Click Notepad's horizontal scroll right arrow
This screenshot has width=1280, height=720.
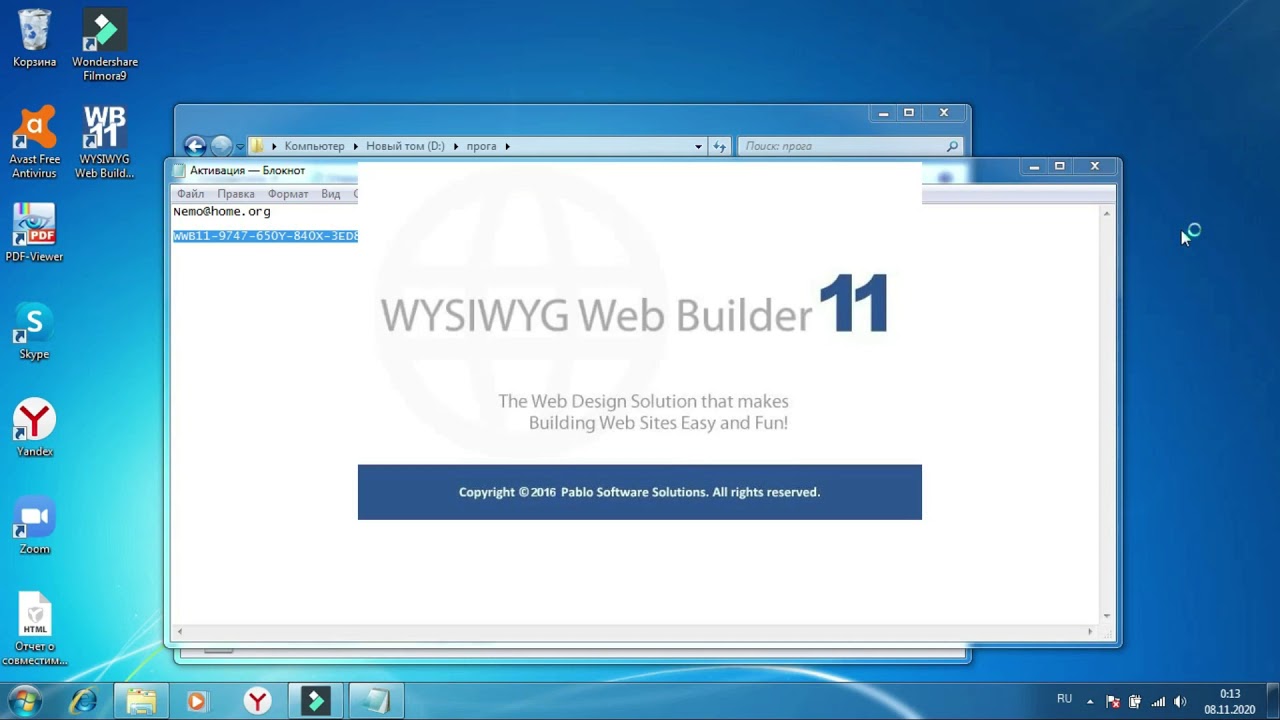point(1090,631)
